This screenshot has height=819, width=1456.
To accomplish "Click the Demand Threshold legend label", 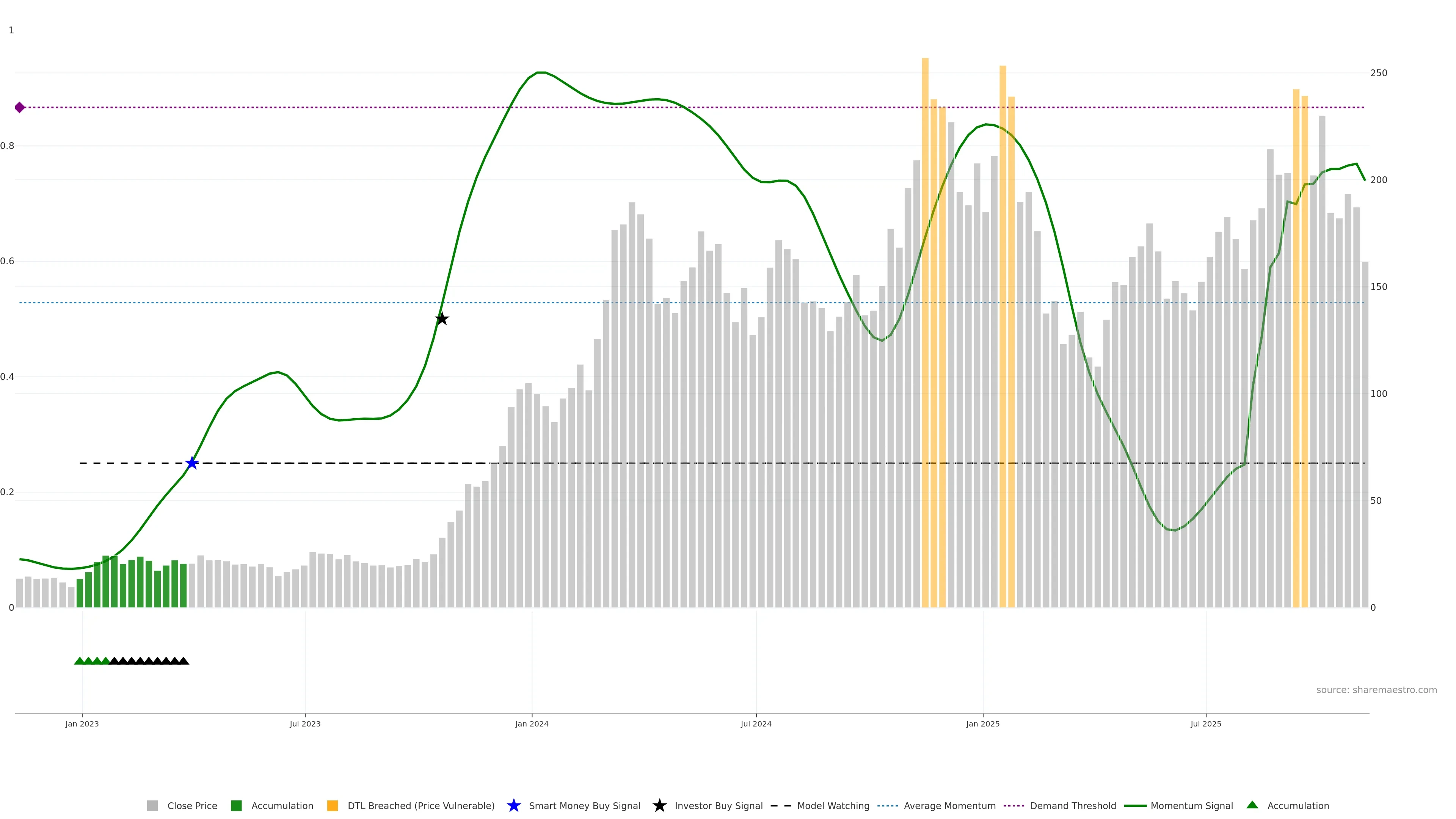I will pyautogui.click(x=1072, y=806).
